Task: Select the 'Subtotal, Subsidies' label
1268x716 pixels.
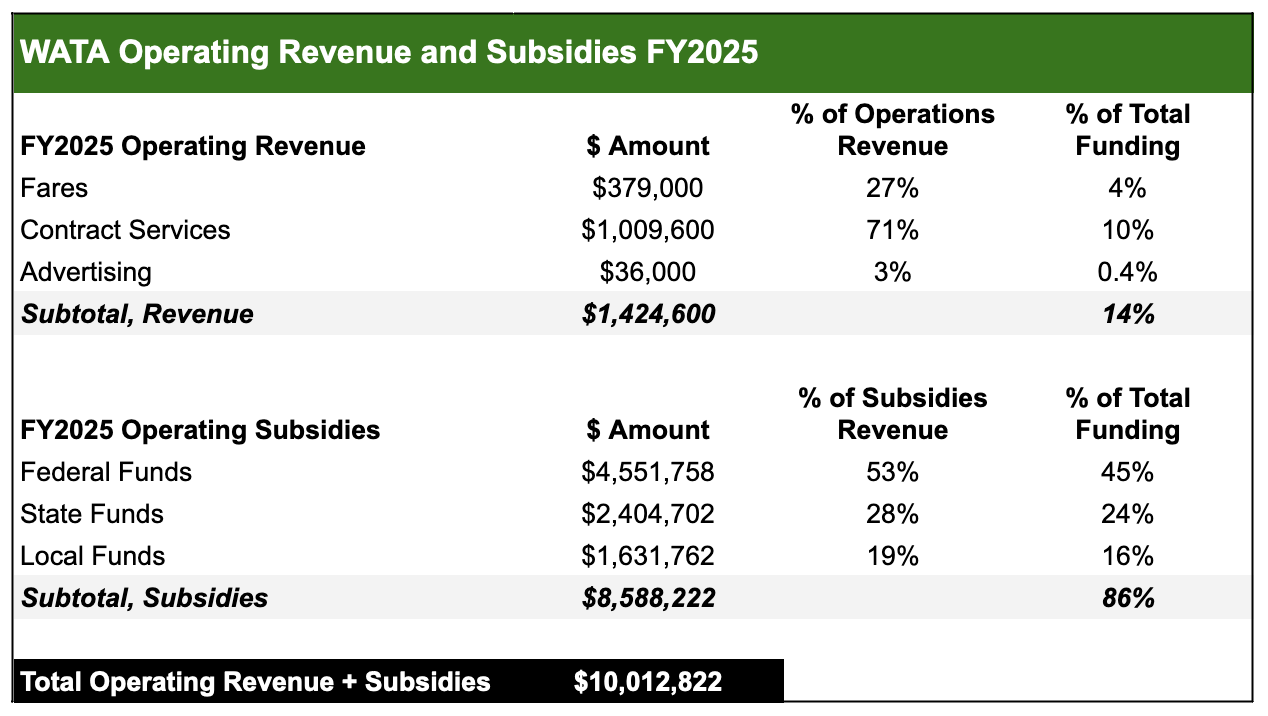Action: (144, 598)
